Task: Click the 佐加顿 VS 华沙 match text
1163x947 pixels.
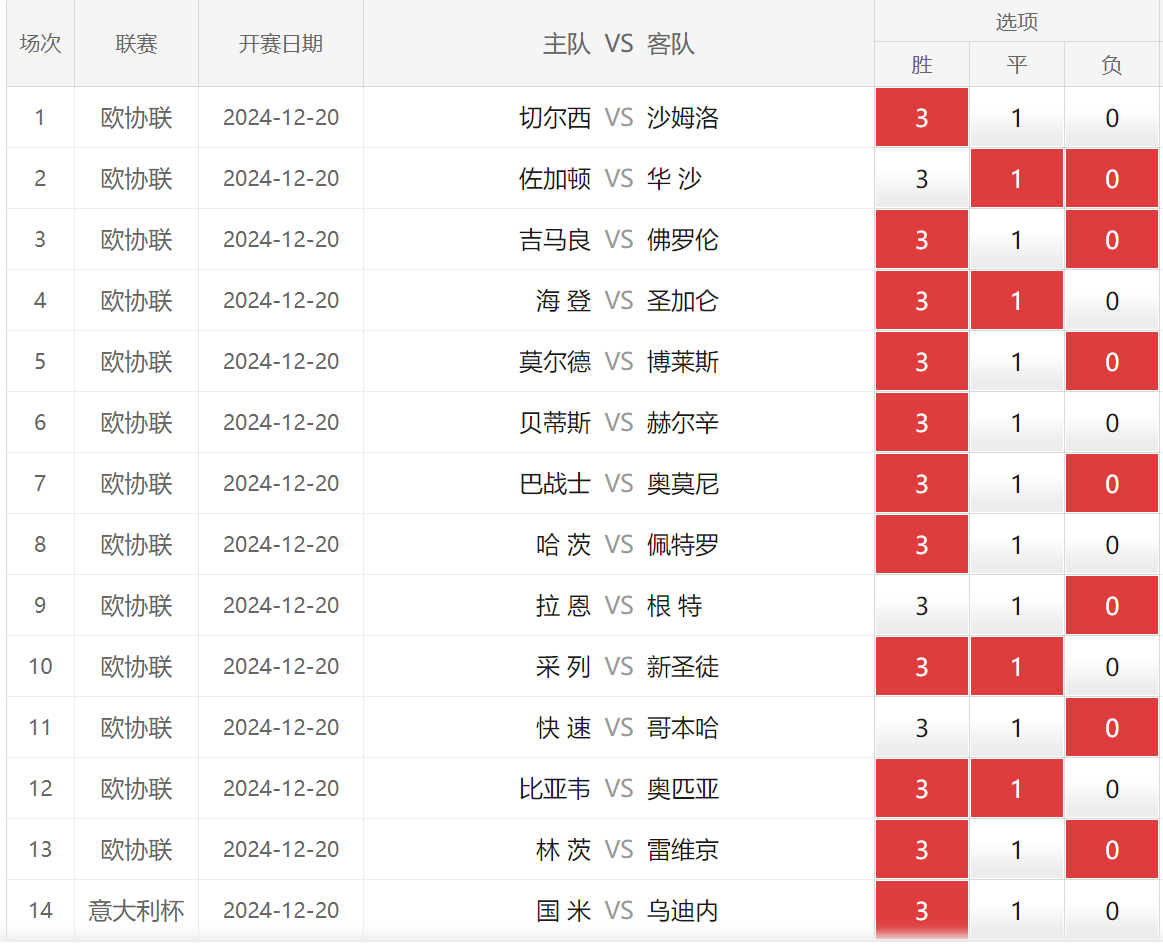Action: coord(610,178)
